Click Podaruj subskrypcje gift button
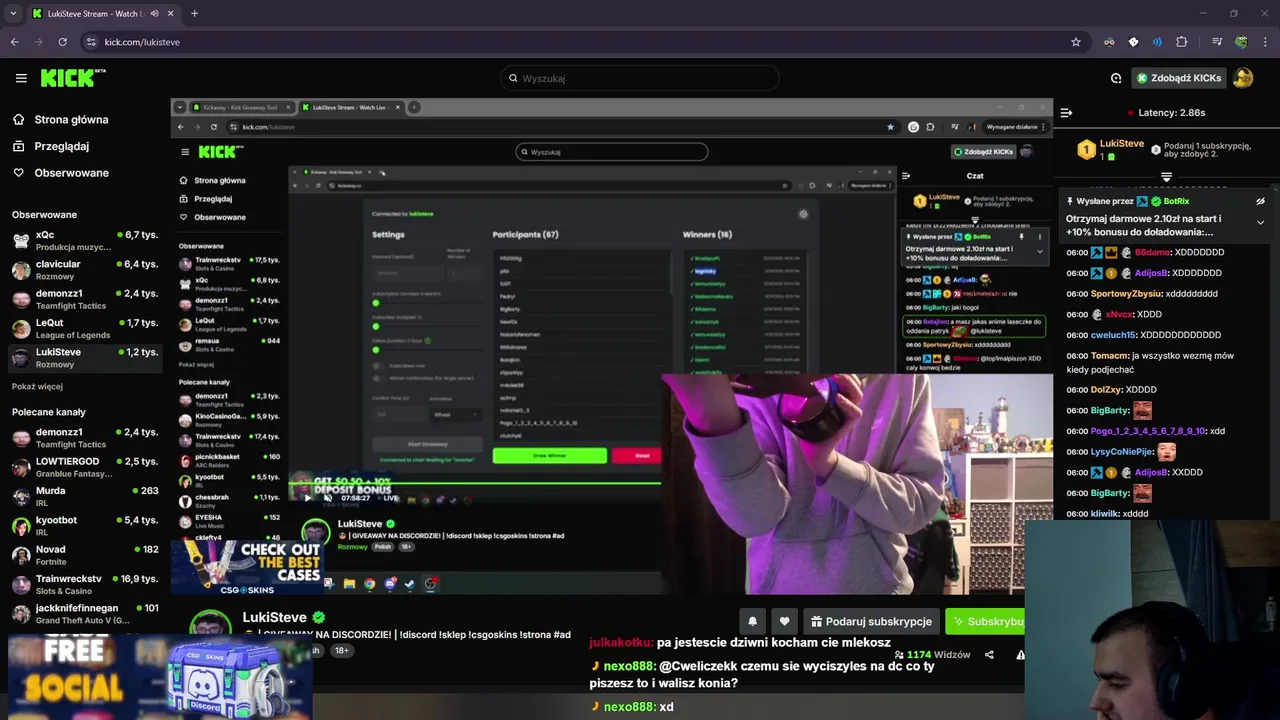Screen dimensions: 1280x720 (x=871, y=621)
